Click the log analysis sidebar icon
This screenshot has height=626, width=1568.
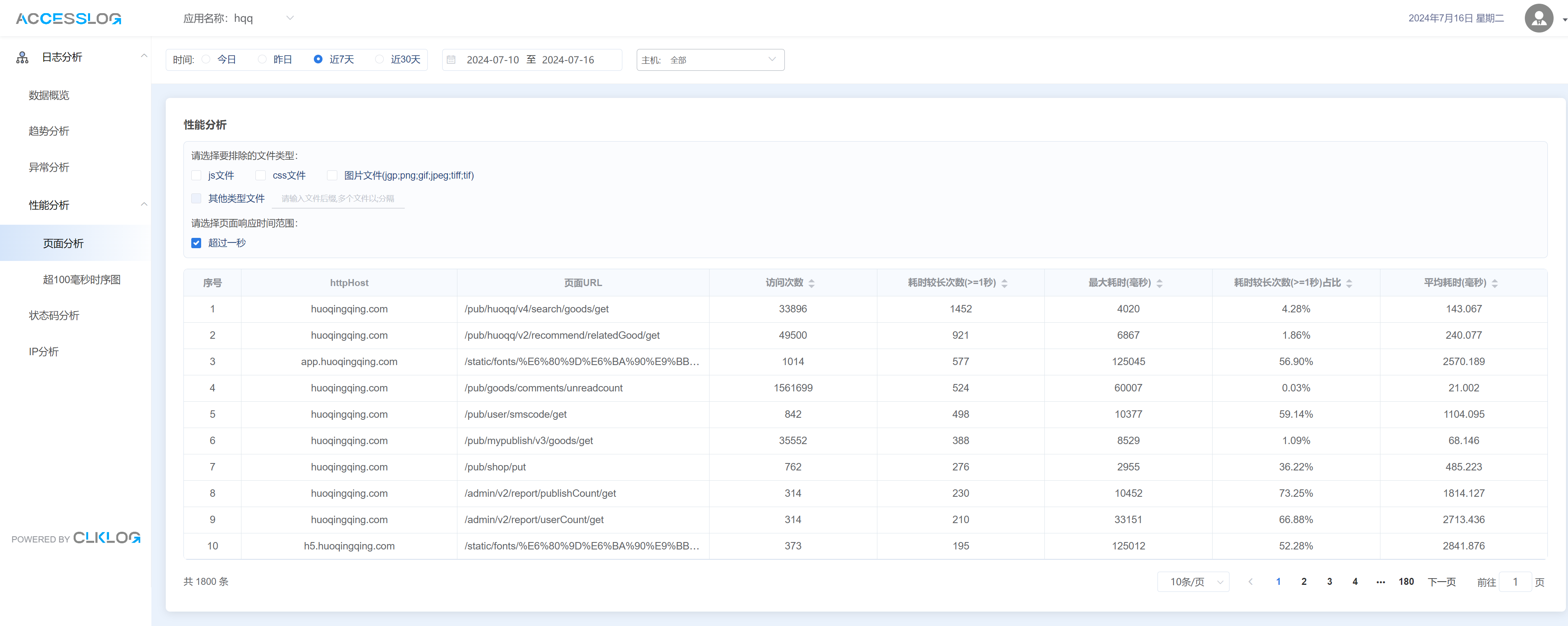click(23, 57)
